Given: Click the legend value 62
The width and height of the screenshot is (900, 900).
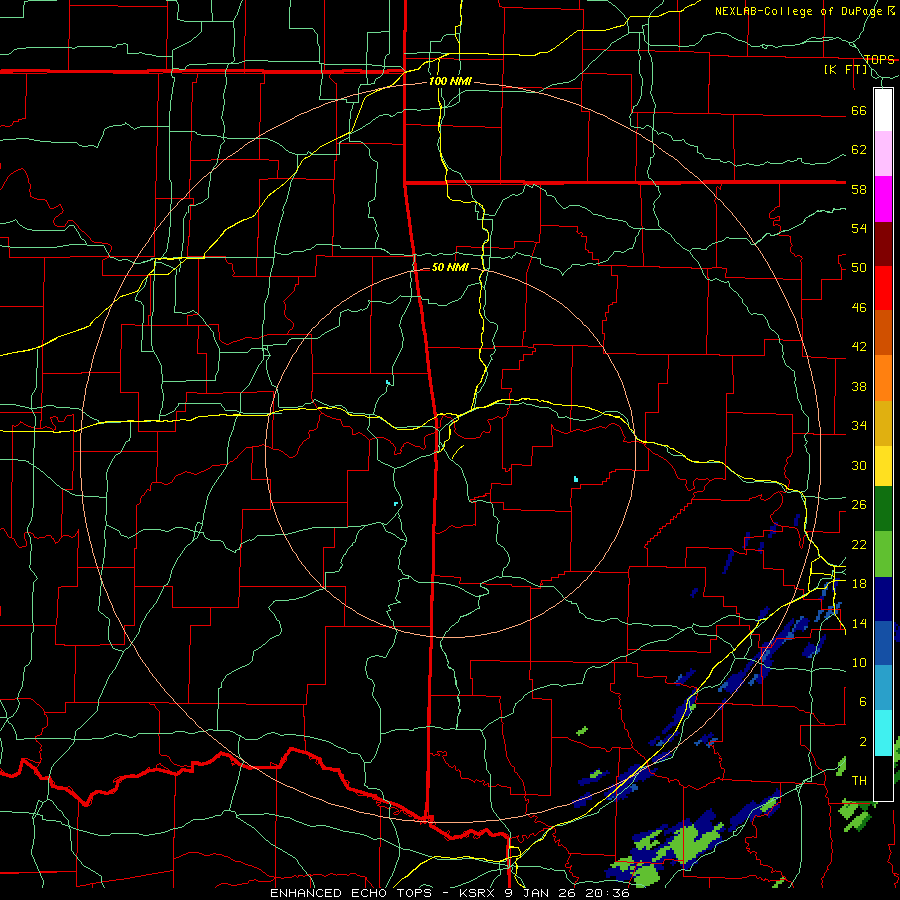Looking at the screenshot, I should 859,150.
